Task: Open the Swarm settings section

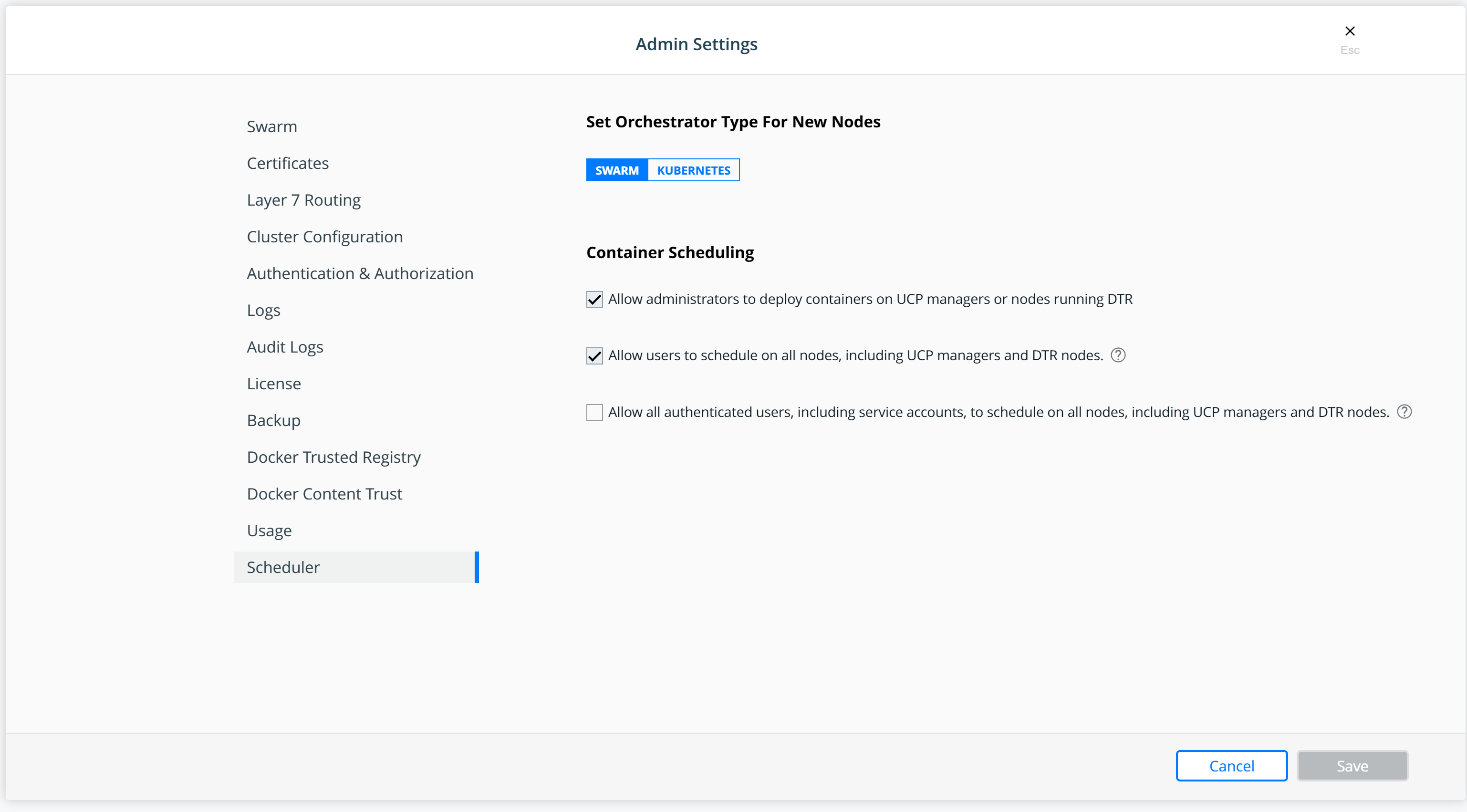Action: pyautogui.click(x=271, y=126)
